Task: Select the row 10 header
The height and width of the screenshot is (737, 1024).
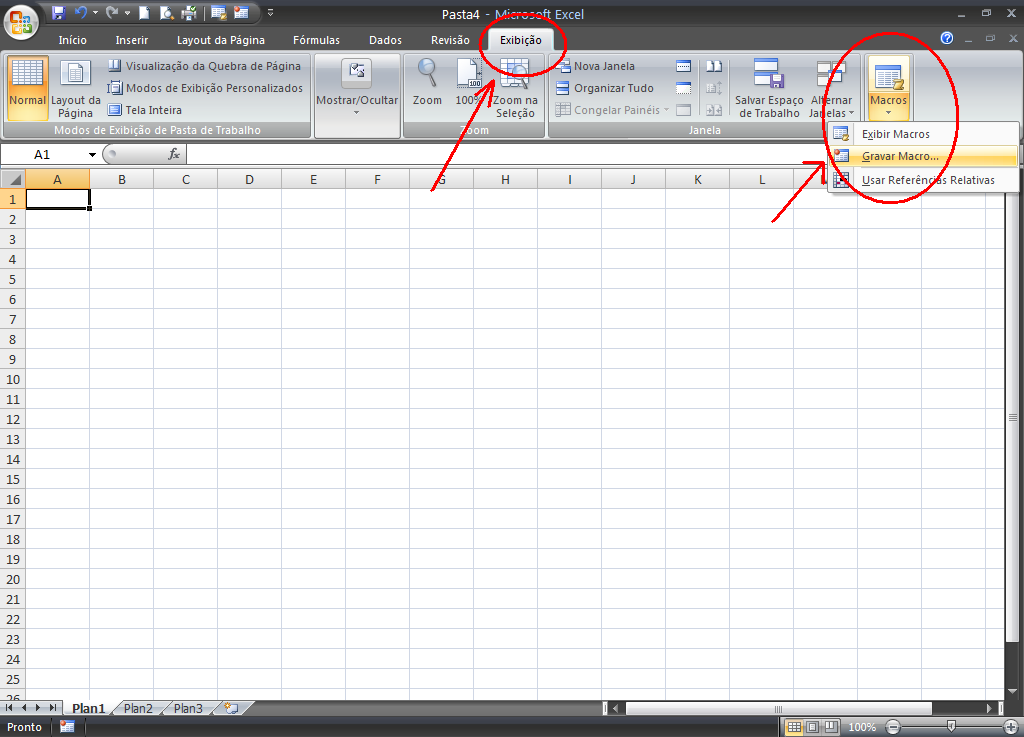Action: point(13,379)
